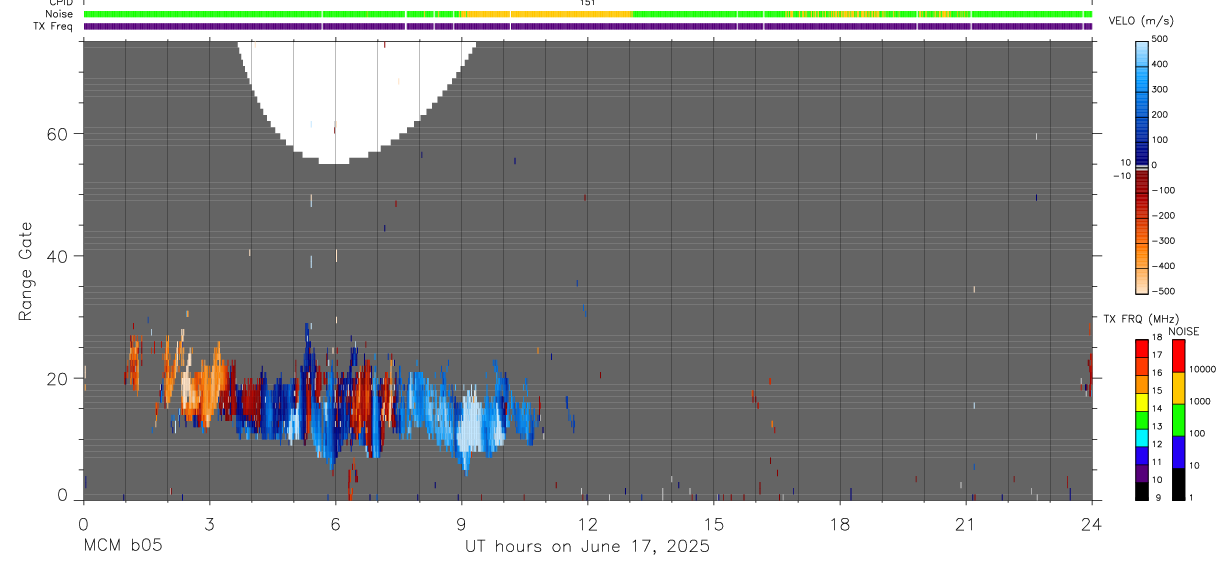The width and height of the screenshot is (1228, 567).
Task: Pick the yellow swatch in TX FRQ legend
Action: [x=1142, y=402]
